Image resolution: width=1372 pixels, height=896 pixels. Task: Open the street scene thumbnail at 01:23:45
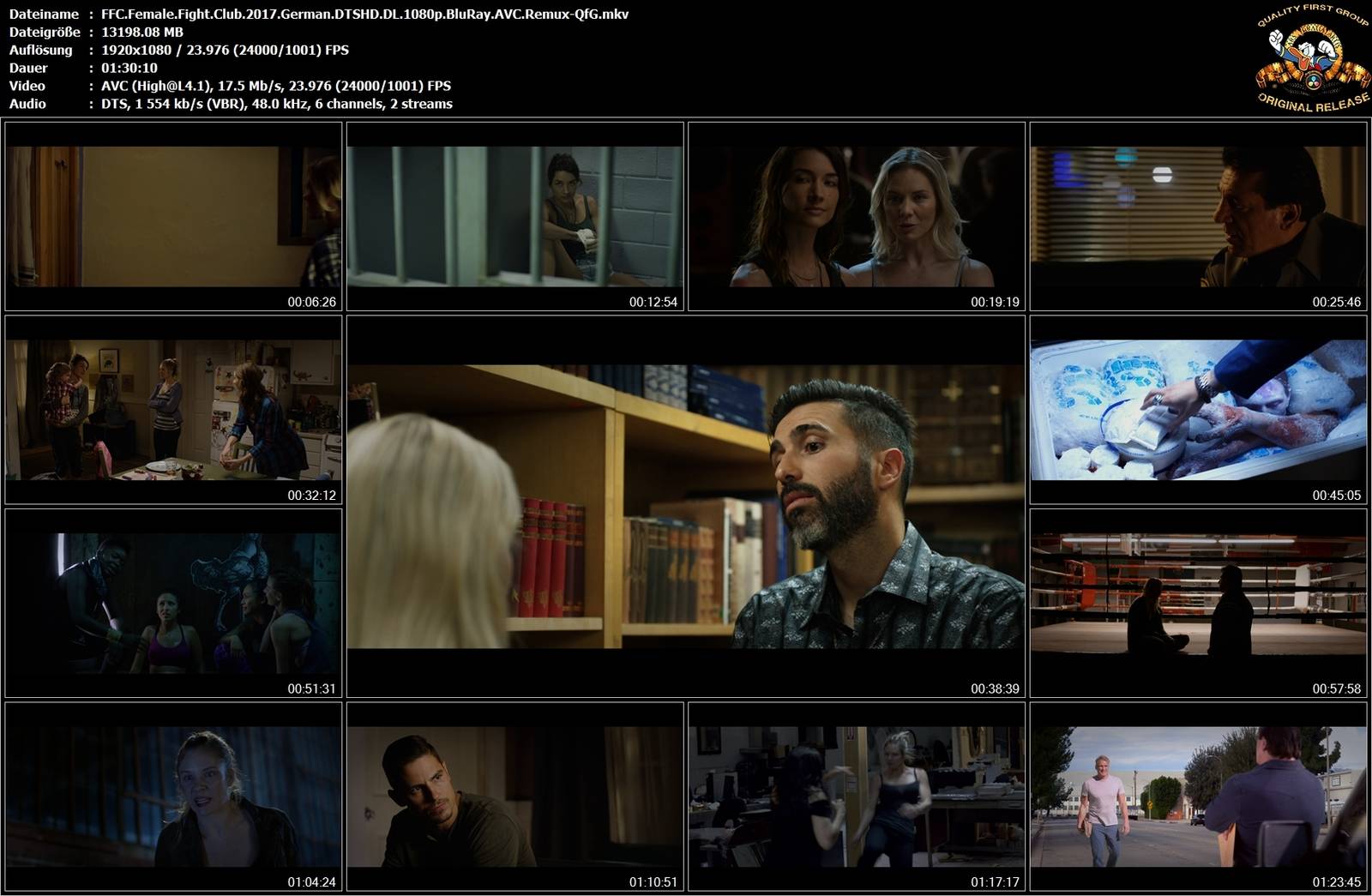point(1199,797)
